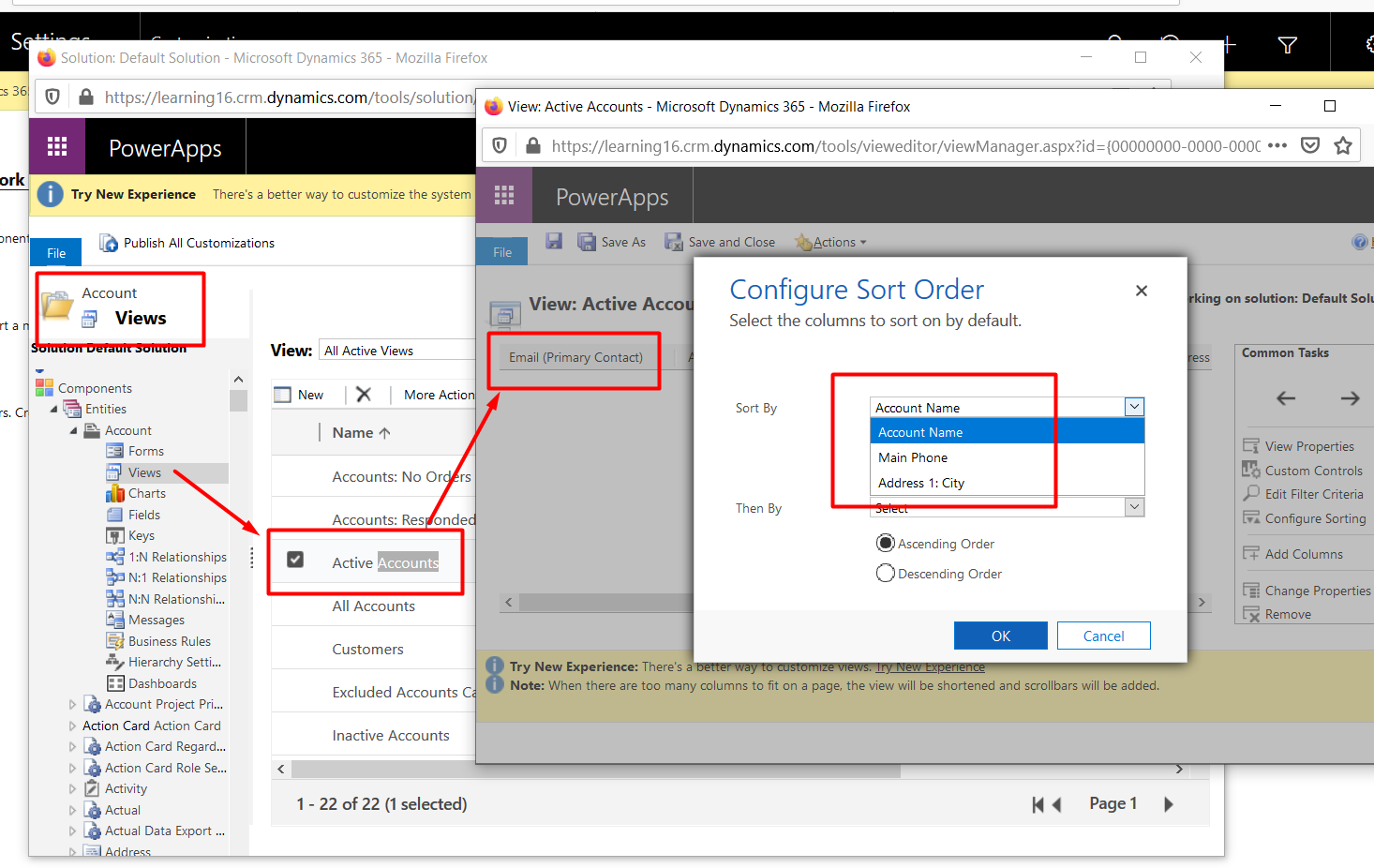Go to the next page of views
The image size is (1374, 868).
pos(1169,804)
